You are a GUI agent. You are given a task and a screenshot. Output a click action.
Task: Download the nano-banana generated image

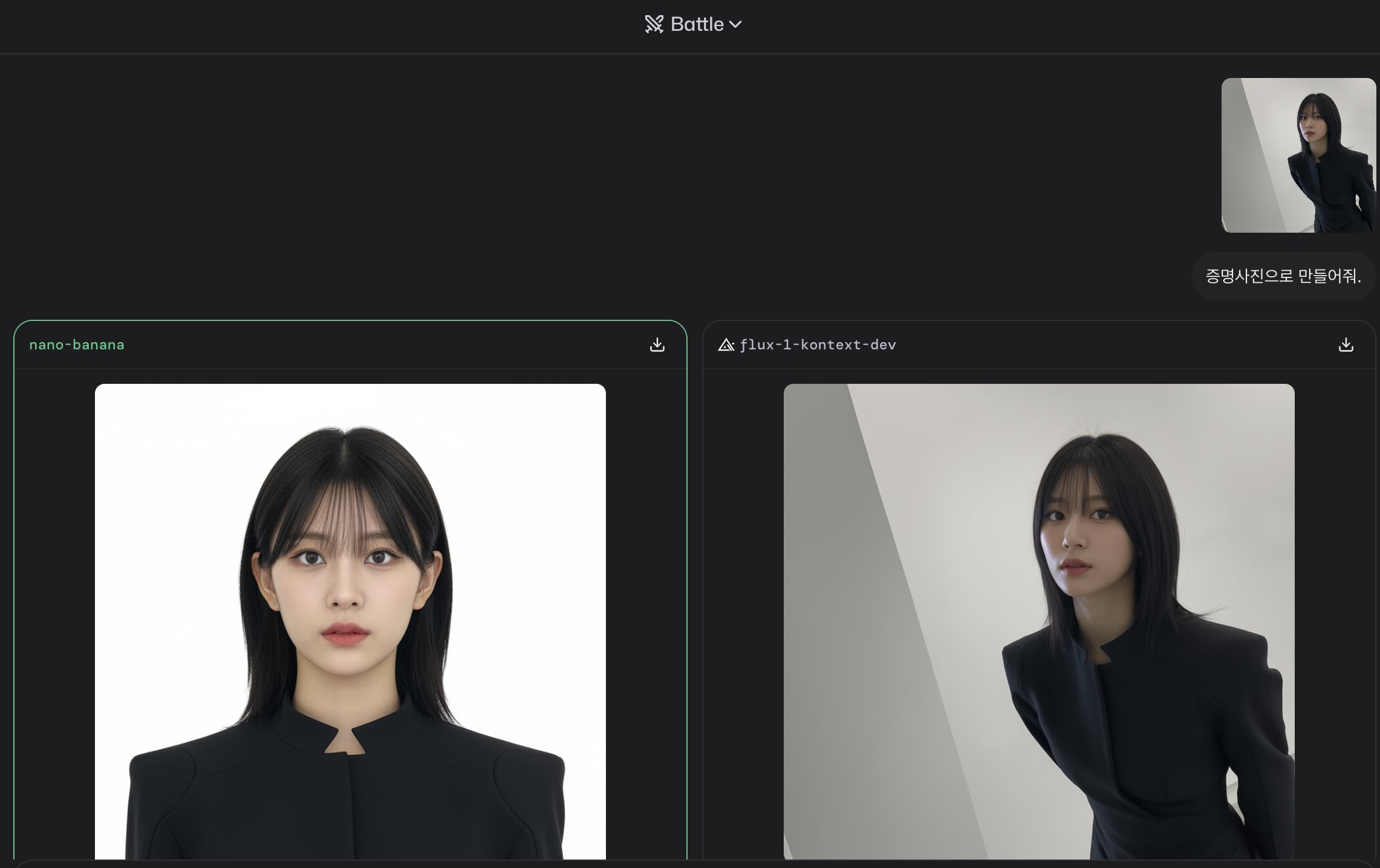[x=657, y=345]
